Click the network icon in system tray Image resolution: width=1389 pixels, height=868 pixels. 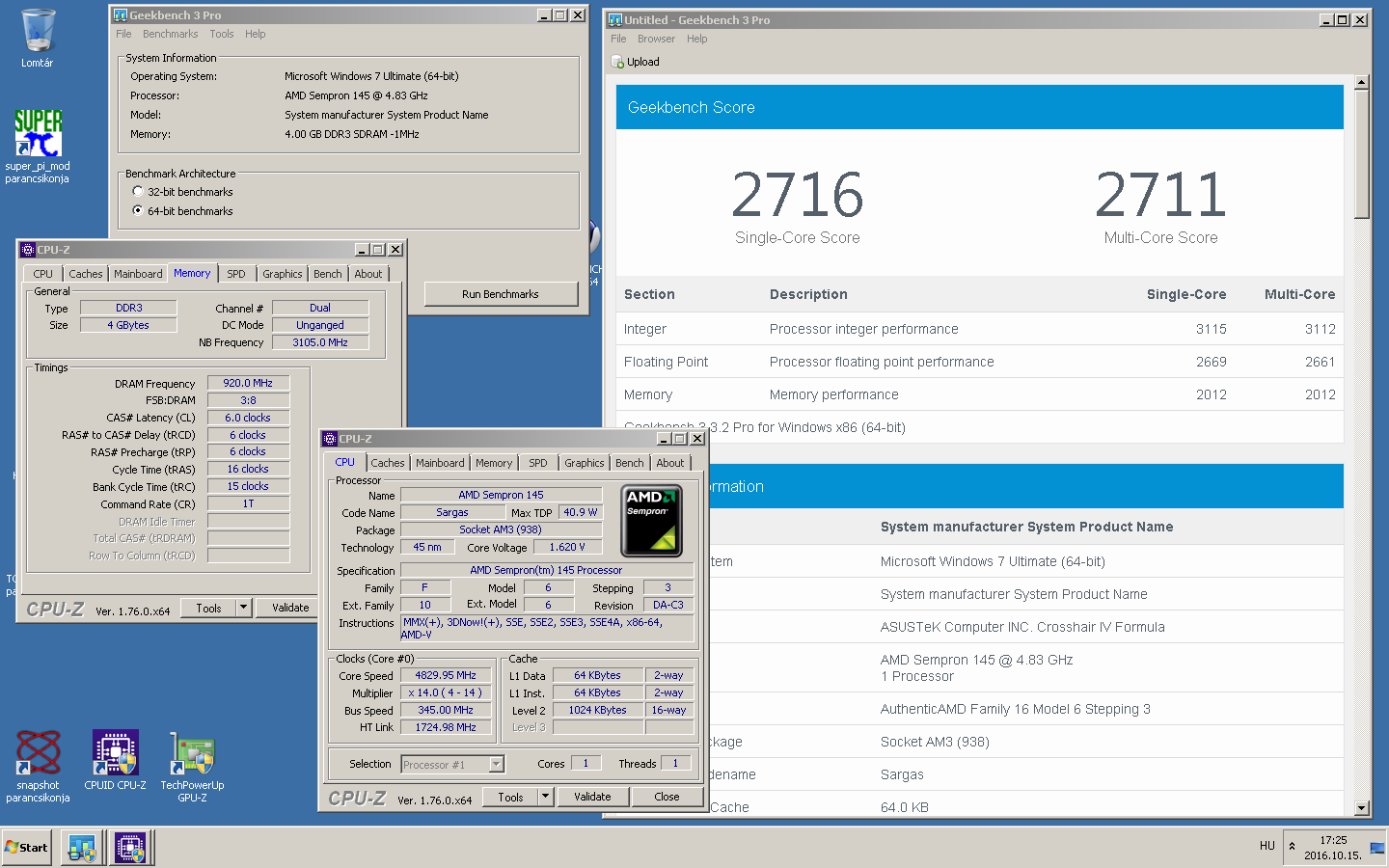1376,848
